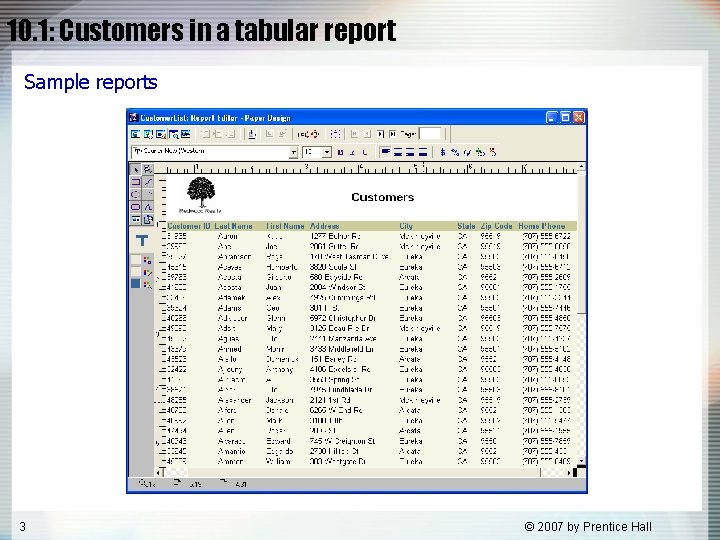Viewport: 720px width, 540px height.
Task: Click the "Address" column header
Action: 325,226
